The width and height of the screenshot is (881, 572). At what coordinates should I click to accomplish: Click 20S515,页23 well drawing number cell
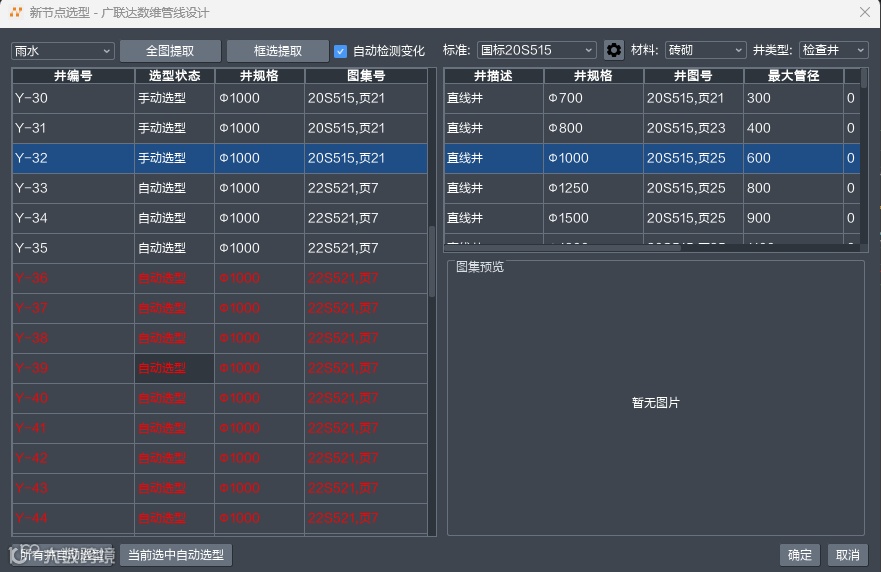pos(693,128)
